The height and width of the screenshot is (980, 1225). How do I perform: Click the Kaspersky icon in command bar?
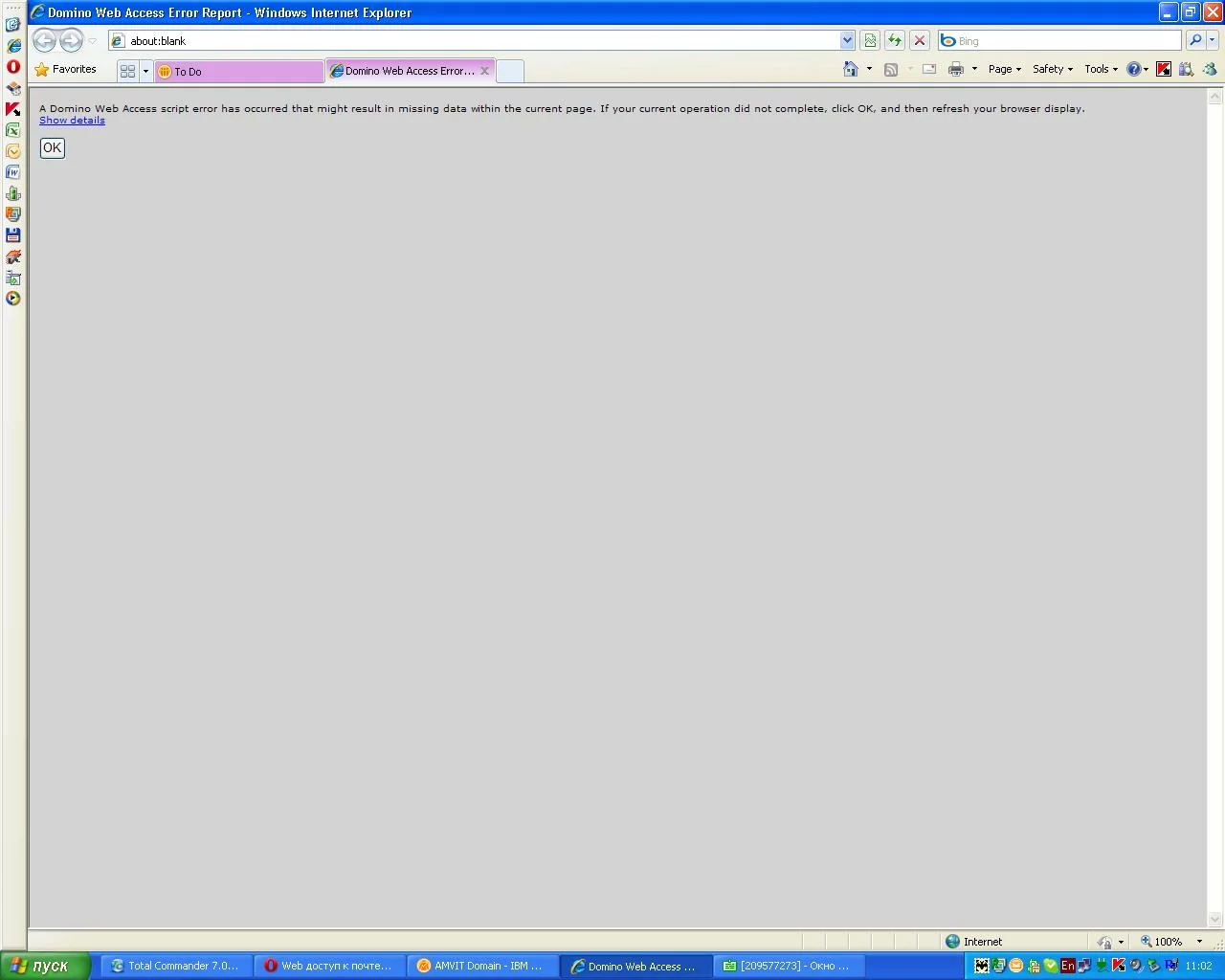pyautogui.click(x=1164, y=69)
